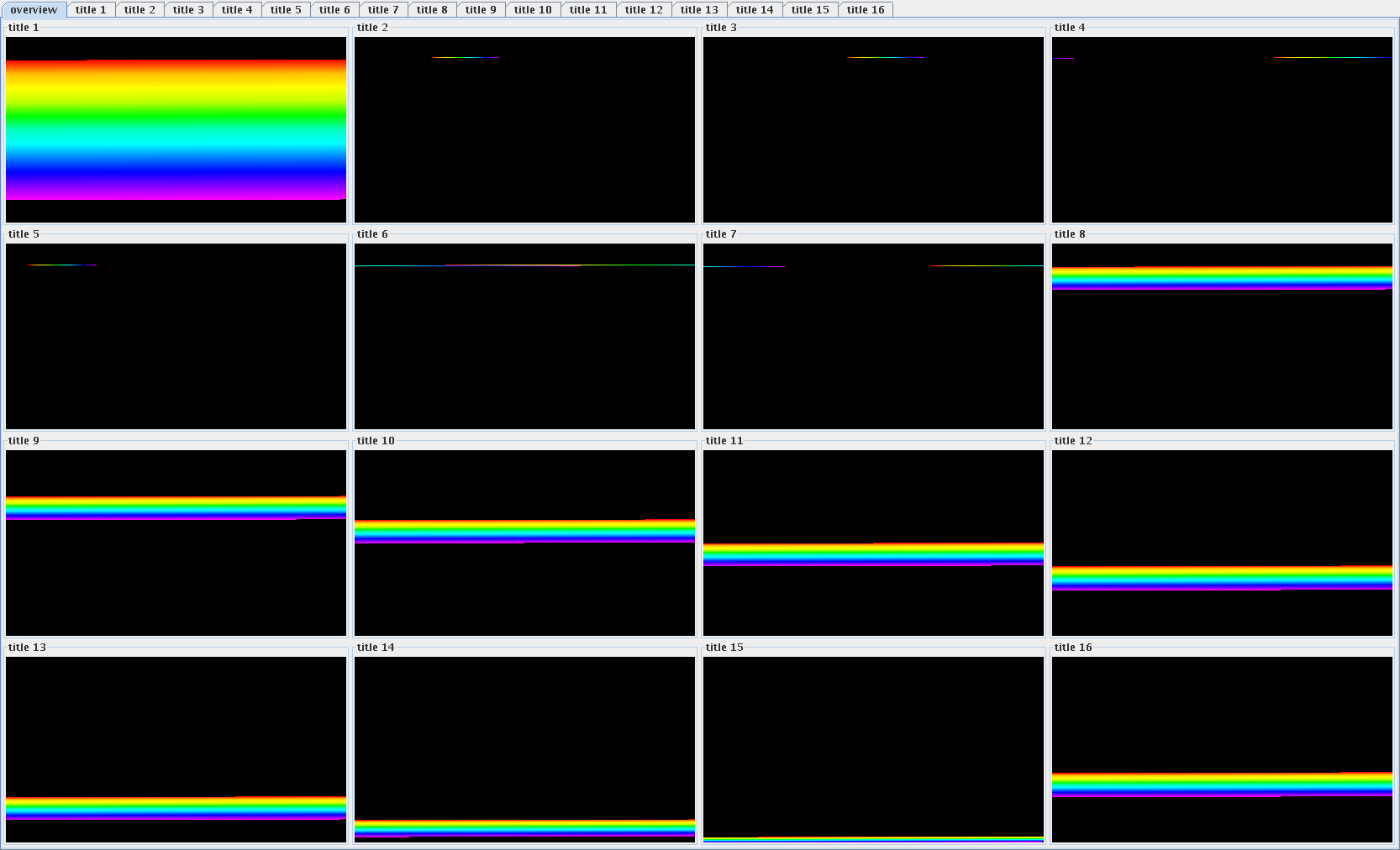Click the title 7 image panel
Image resolution: width=1400 pixels, height=850 pixels.
point(873,336)
